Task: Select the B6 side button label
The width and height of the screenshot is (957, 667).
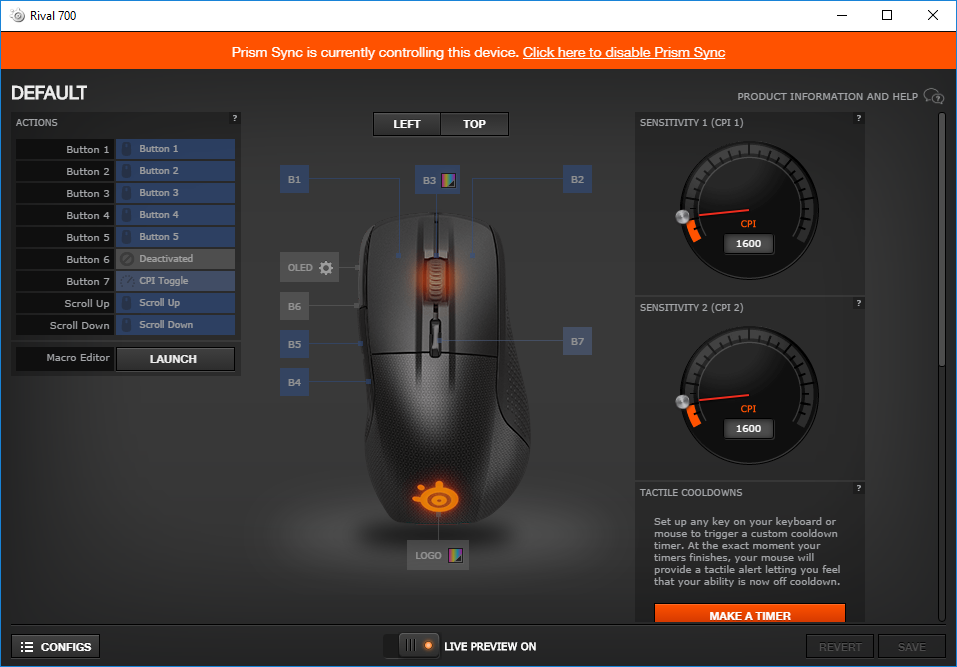Action: point(294,306)
